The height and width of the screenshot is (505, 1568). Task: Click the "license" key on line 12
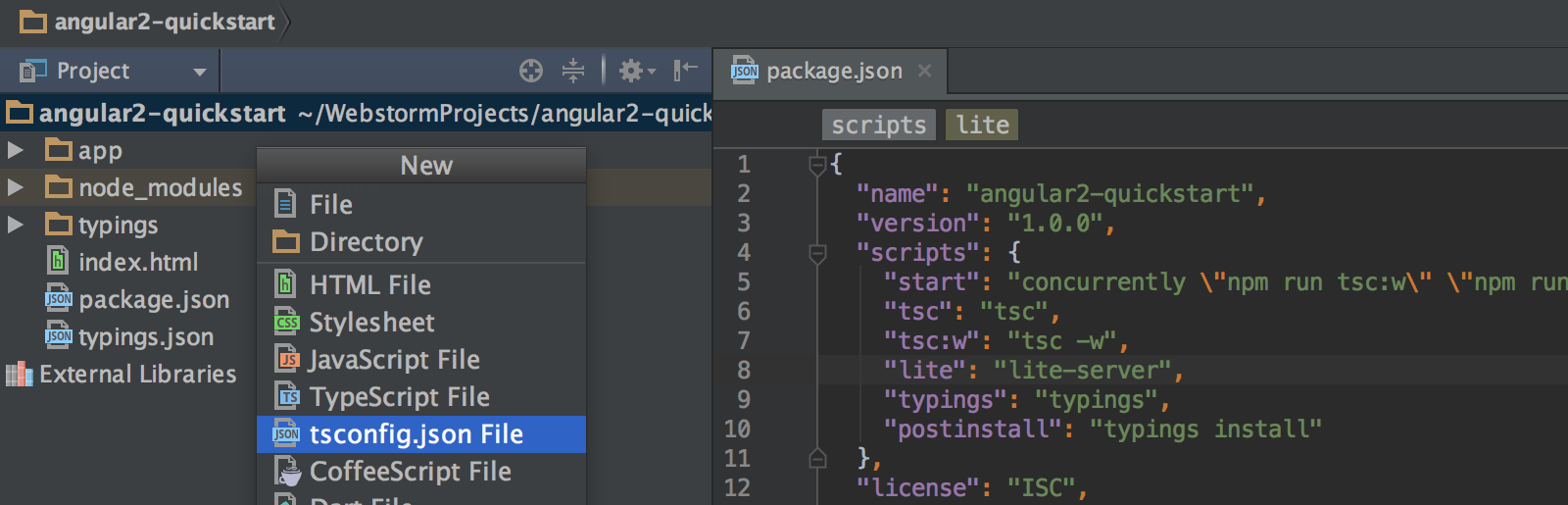click(x=917, y=488)
